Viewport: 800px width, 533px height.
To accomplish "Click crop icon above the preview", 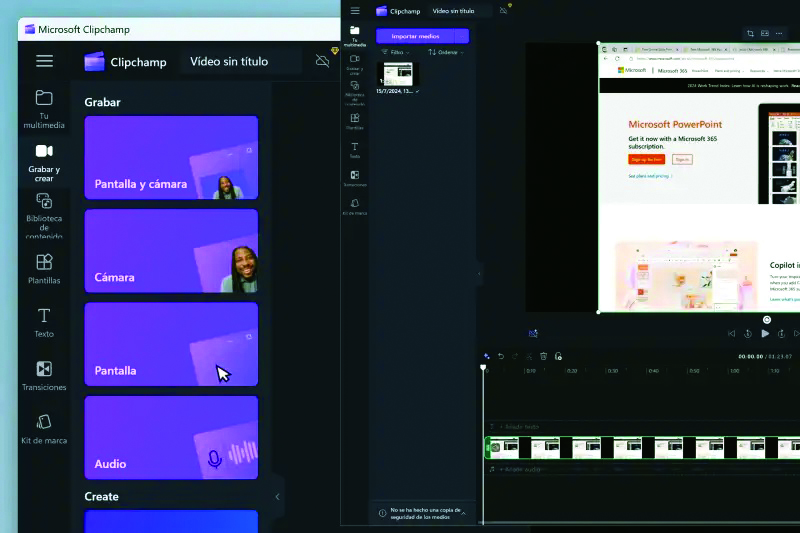I will coord(750,33).
